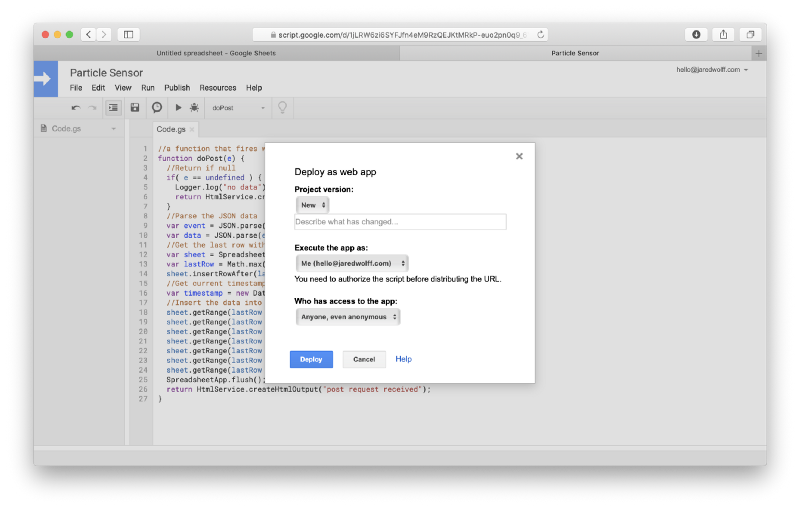Open the File menu
This screenshot has height=510, width=800.
click(x=76, y=88)
